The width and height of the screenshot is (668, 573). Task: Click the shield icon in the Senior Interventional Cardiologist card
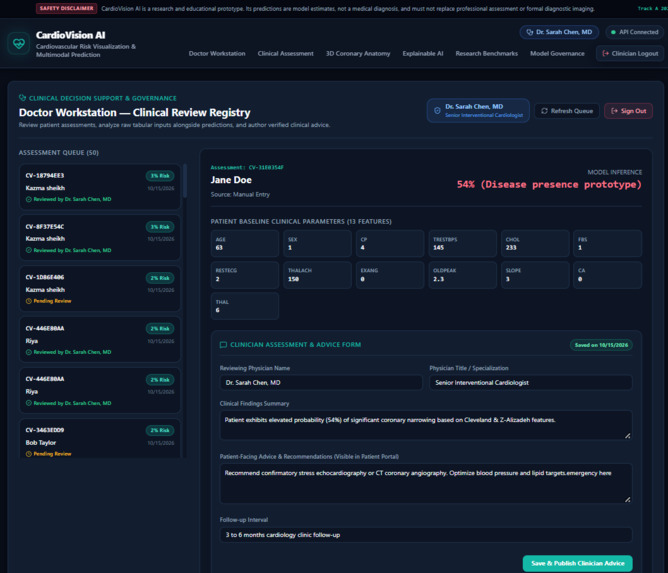click(437, 111)
